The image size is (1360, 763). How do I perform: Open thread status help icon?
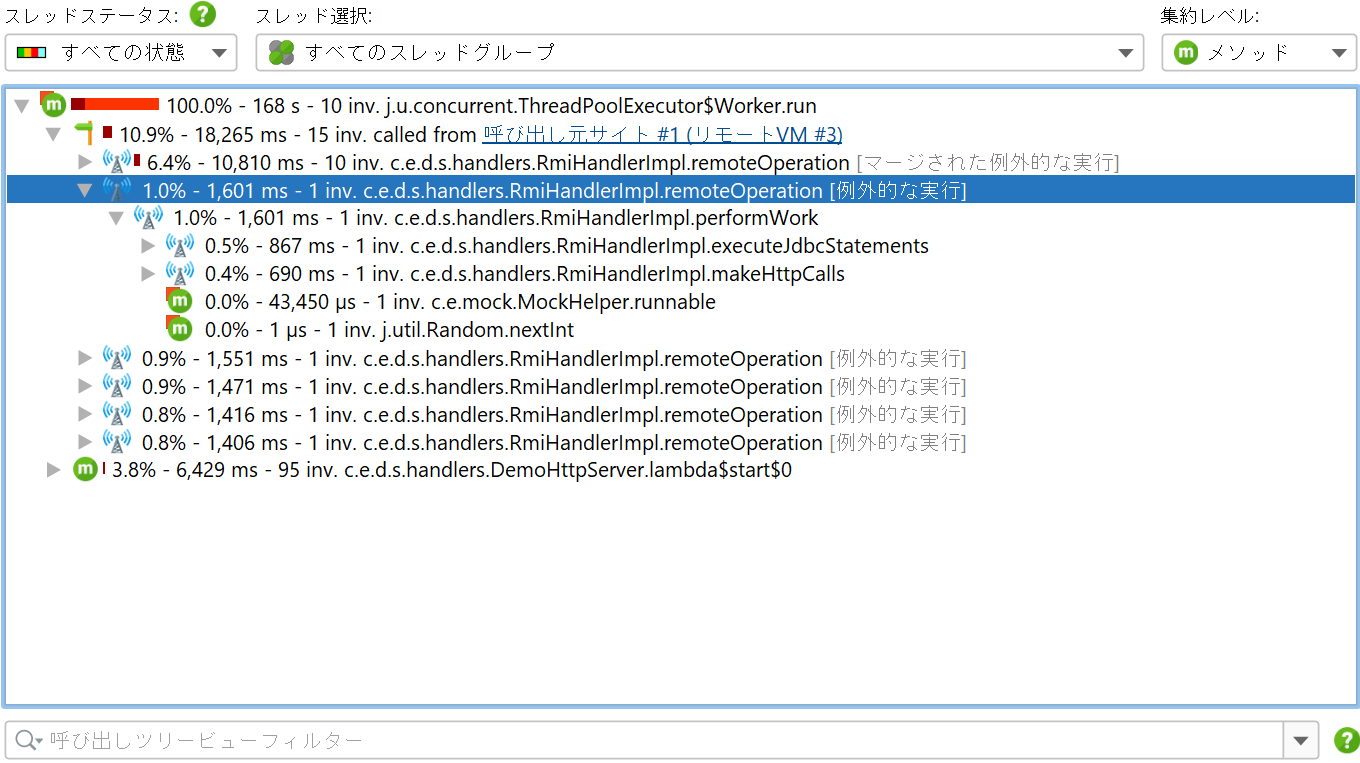[x=203, y=15]
